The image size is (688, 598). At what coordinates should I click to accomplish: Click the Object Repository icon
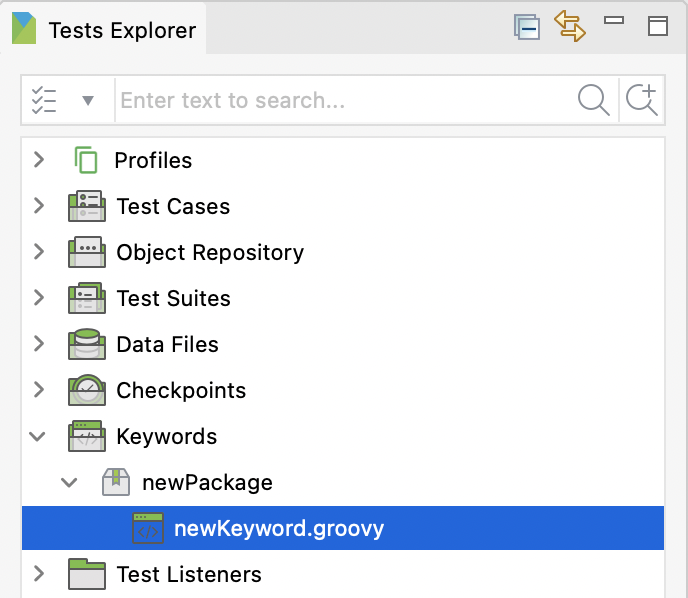pyautogui.click(x=86, y=252)
